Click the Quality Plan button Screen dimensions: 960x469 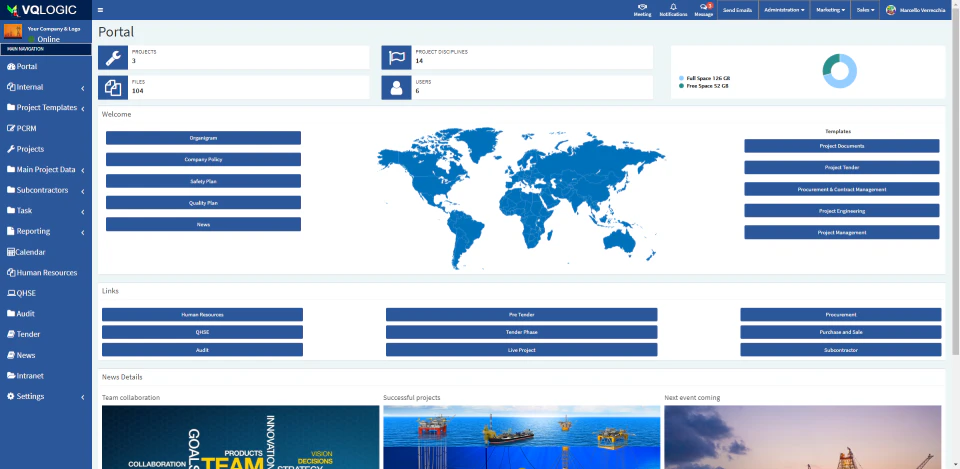coord(203,203)
